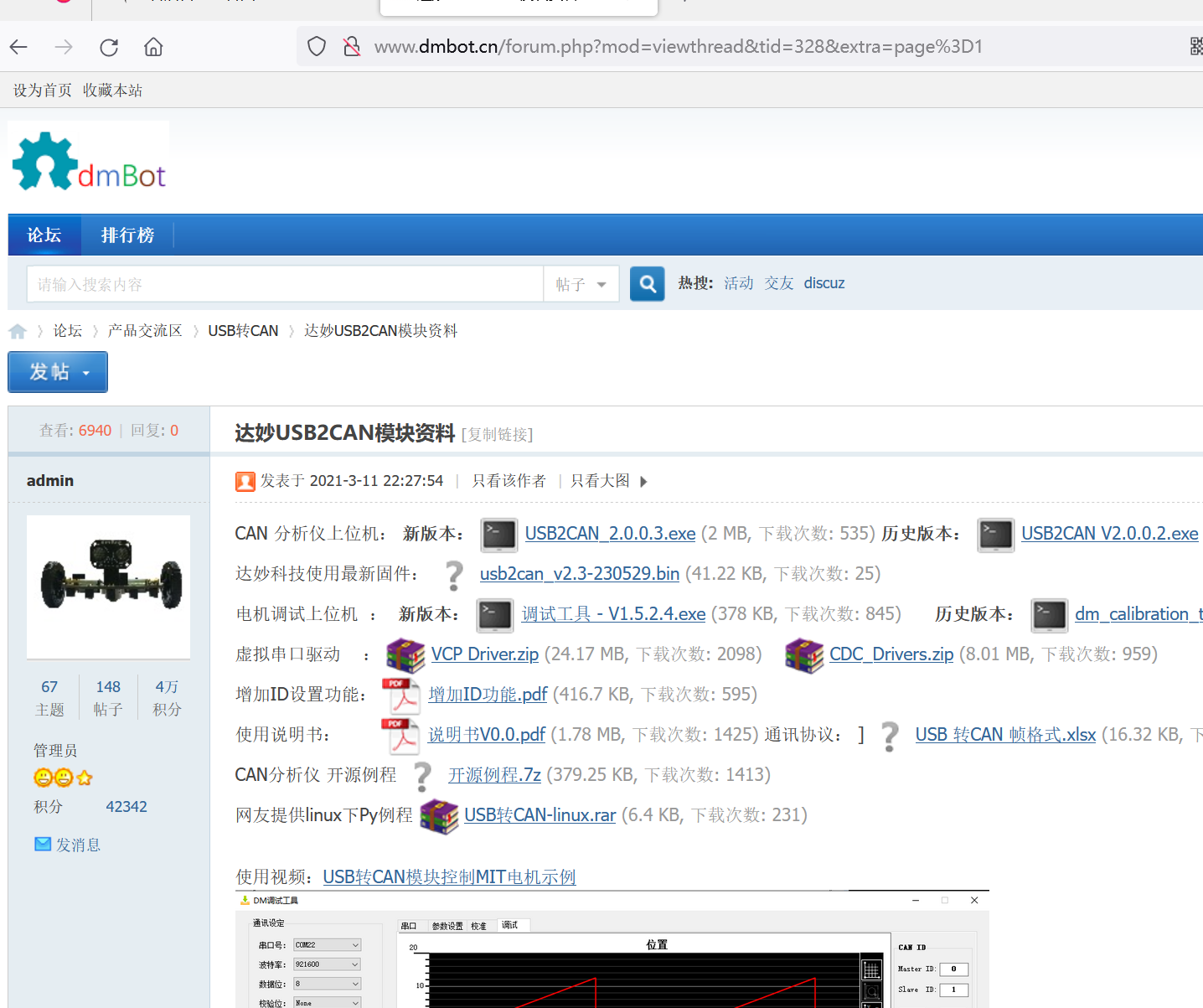
Task: Select the magnifier search icon
Action: [x=646, y=283]
